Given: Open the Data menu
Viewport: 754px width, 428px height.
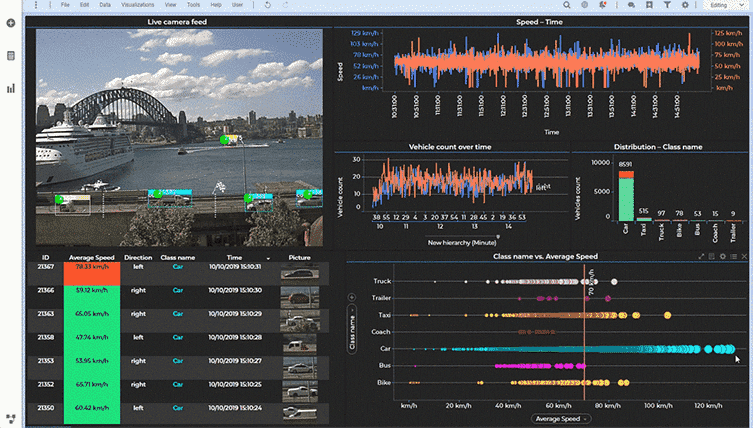Looking at the screenshot, I should [105, 5].
